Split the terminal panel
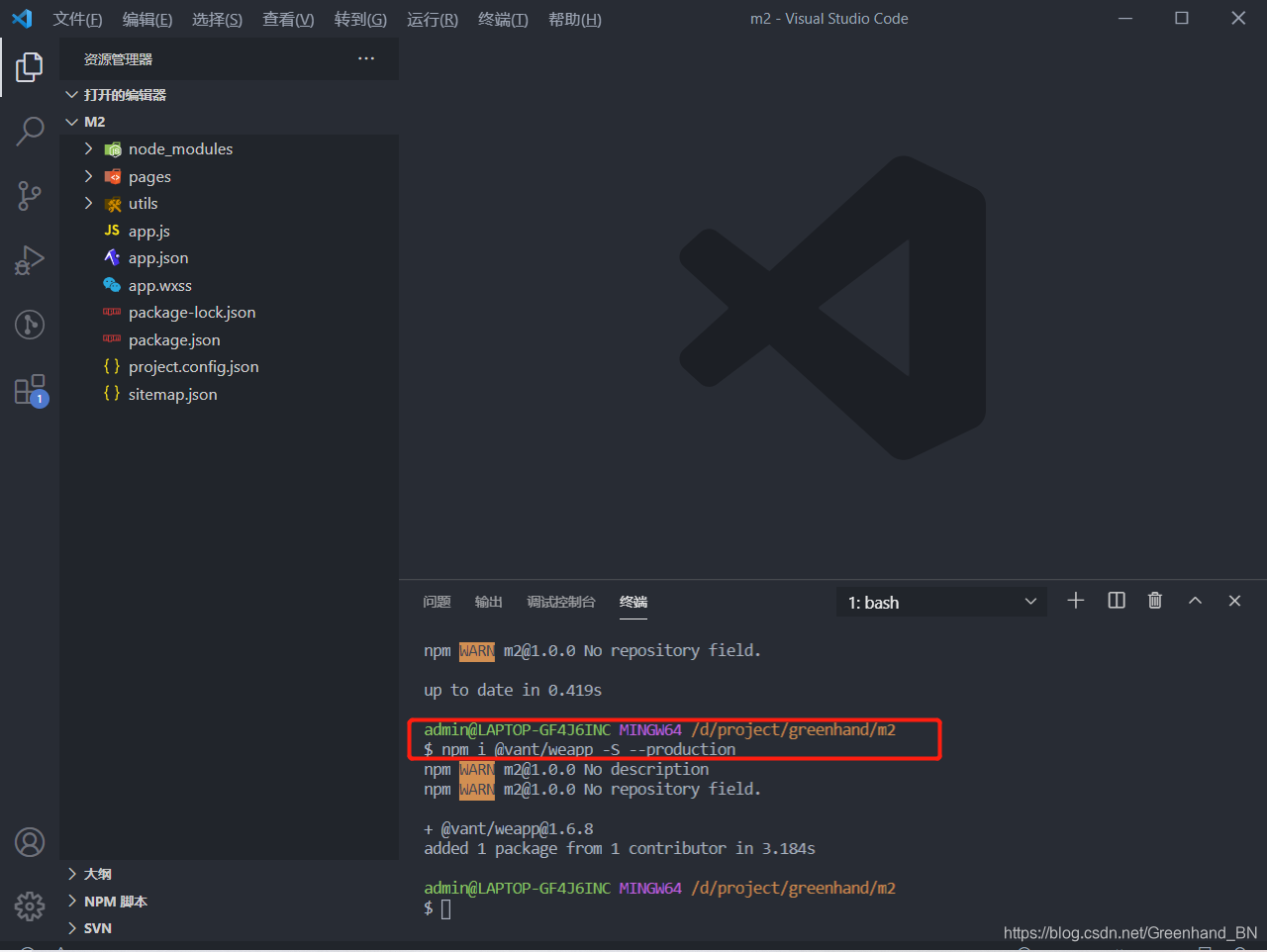 [x=1117, y=601]
